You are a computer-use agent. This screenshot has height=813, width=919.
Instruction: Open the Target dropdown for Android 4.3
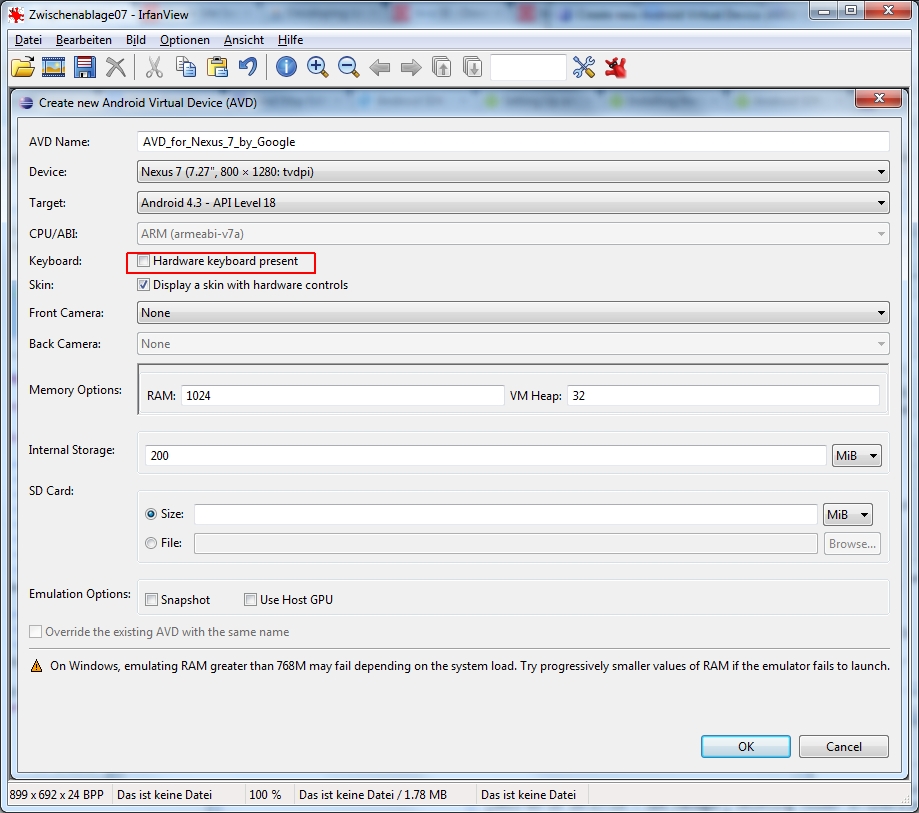513,203
